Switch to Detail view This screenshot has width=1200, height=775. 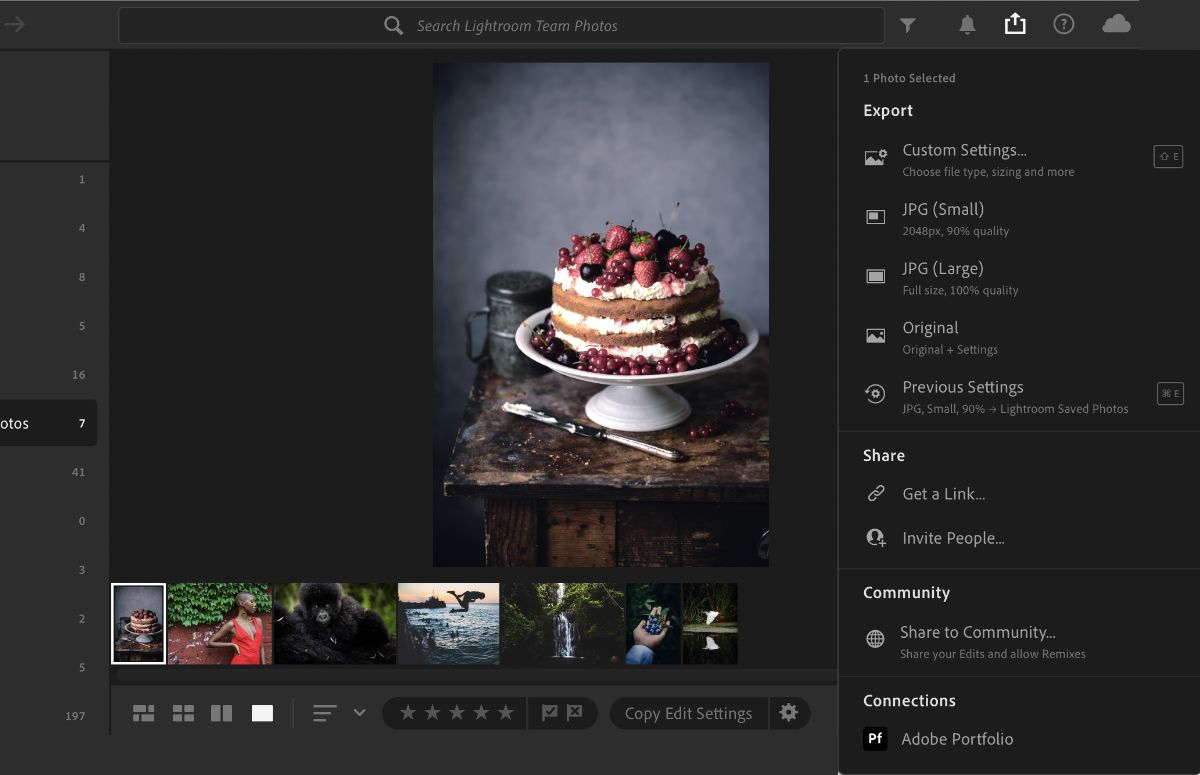[263, 713]
